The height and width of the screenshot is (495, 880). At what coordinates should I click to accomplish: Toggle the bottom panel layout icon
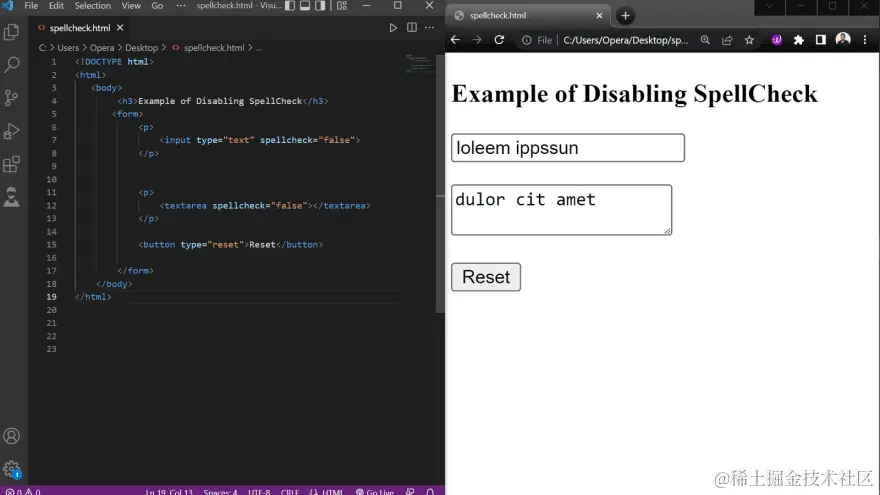(x=305, y=6)
